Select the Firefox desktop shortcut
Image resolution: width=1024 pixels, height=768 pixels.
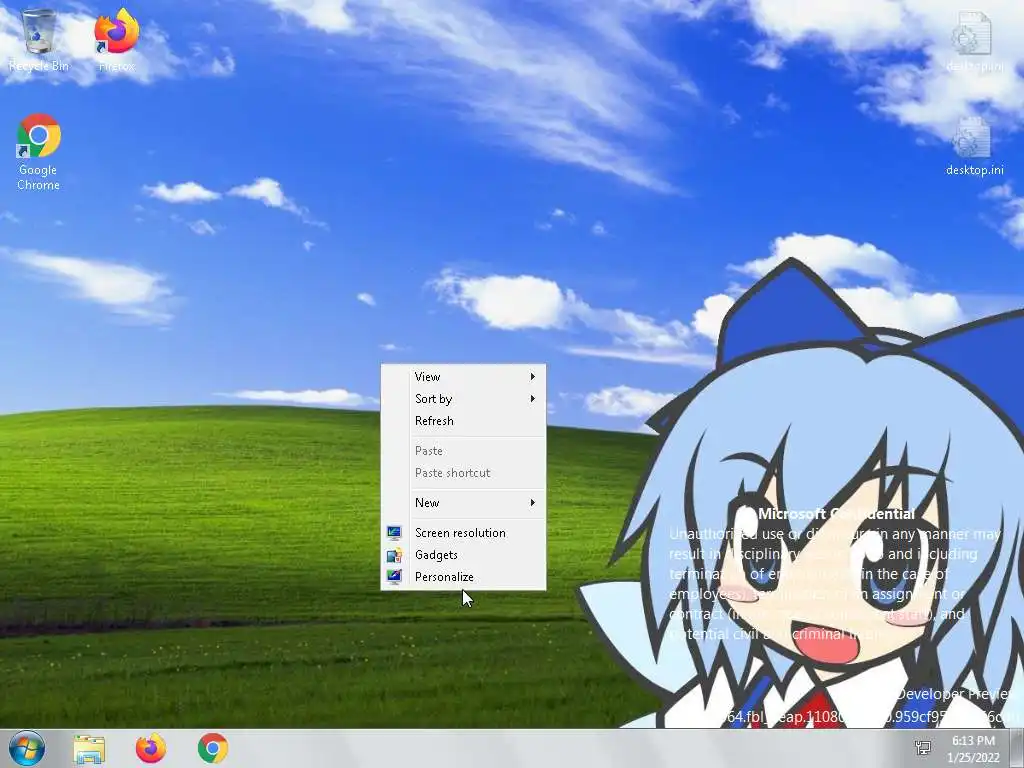[x=116, y=39]
